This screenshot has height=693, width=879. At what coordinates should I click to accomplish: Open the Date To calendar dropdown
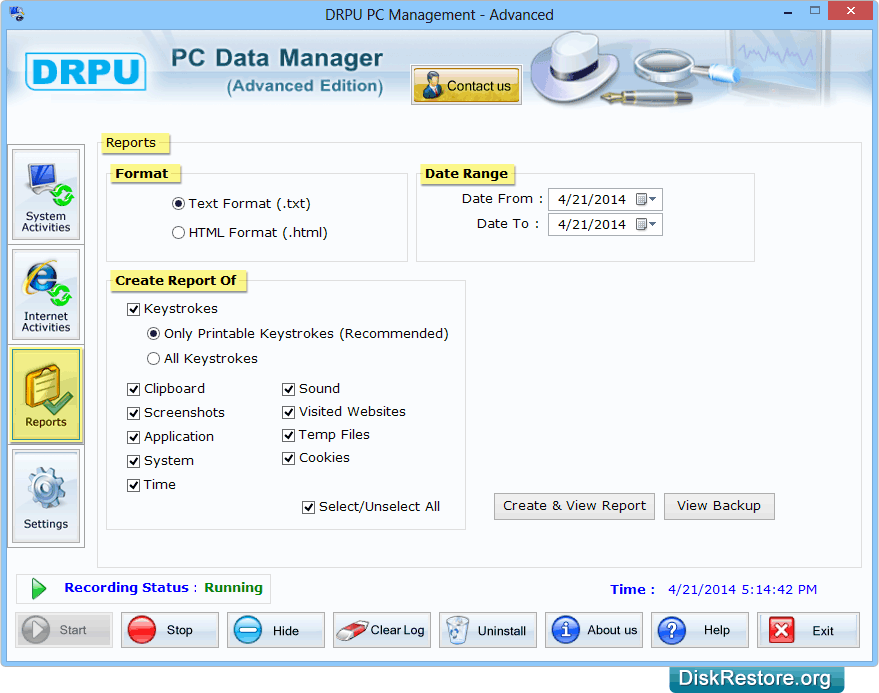pyautogui.click(x=646, y=224)
